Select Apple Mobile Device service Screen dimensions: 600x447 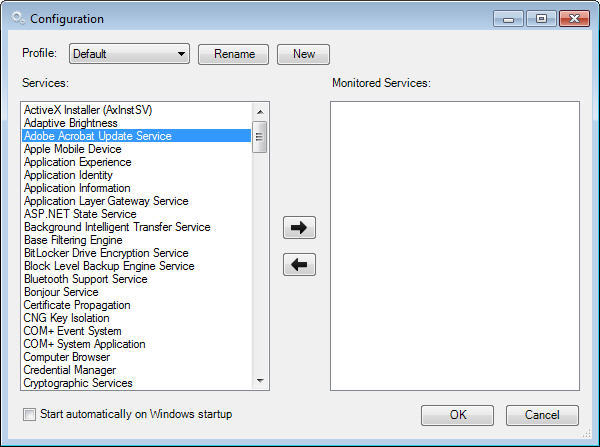pyautogui.click(x=136, y=149)
